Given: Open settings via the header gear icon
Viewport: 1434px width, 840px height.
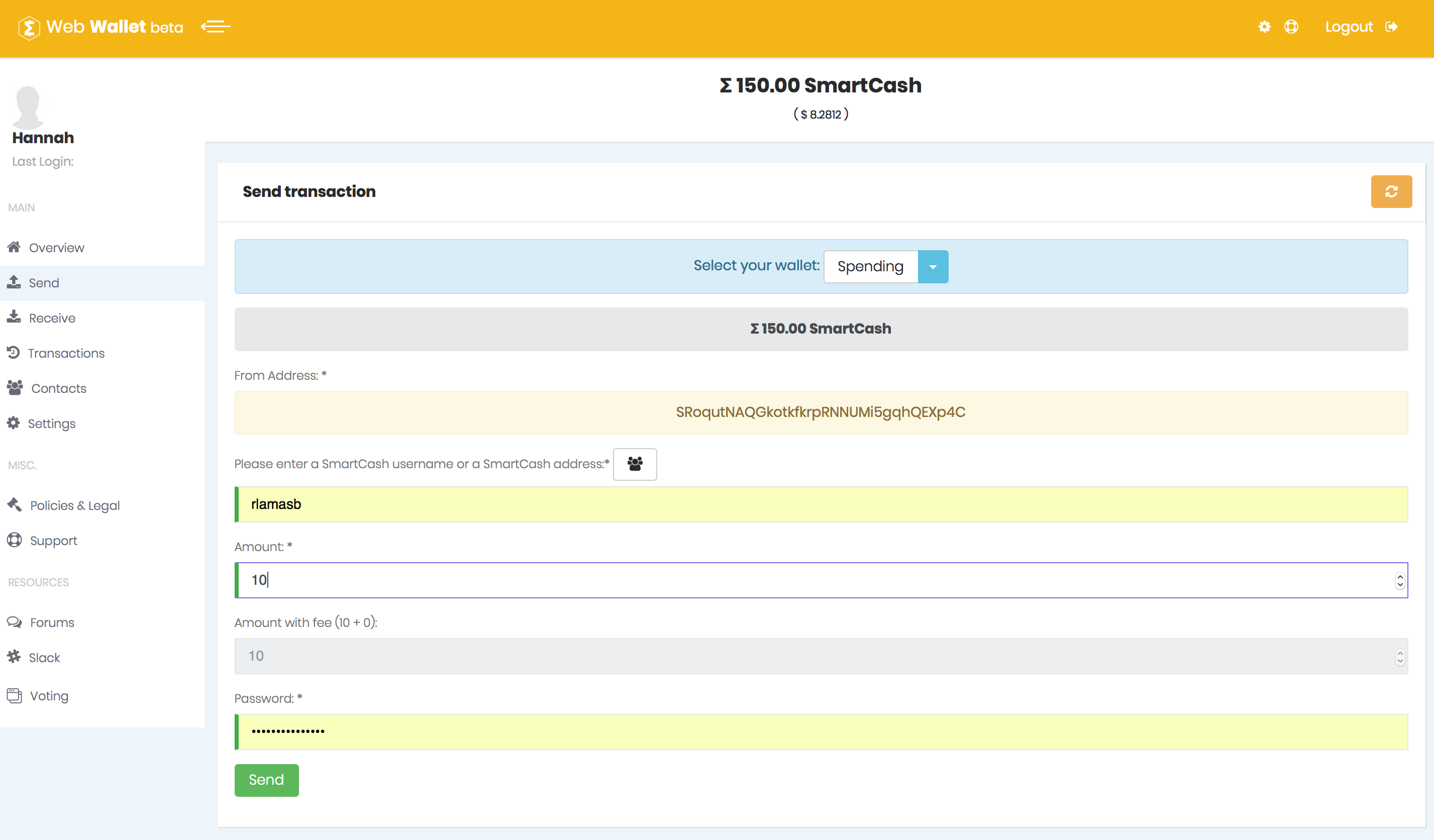Looking at the screenshot, I should (1265, 27).
